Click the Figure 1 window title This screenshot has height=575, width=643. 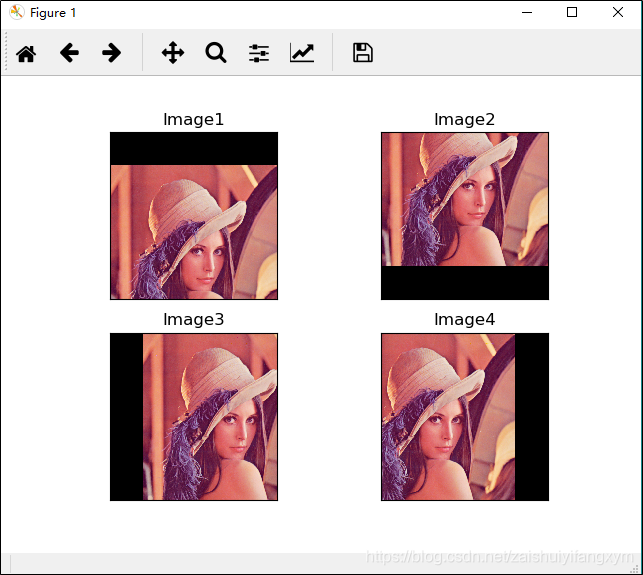(x=53, y=13)
